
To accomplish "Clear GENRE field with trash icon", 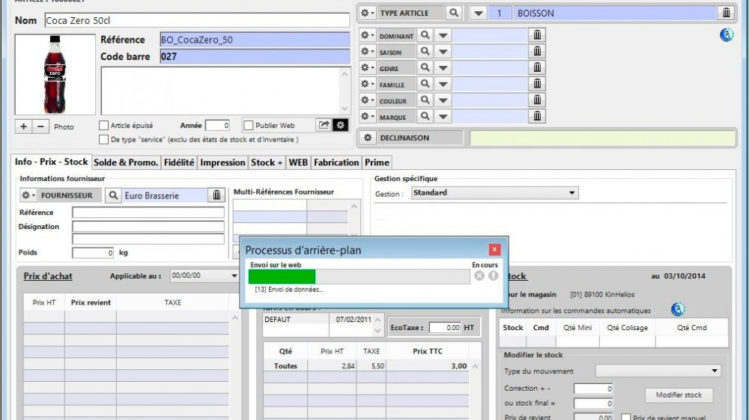I will [537, 68].
